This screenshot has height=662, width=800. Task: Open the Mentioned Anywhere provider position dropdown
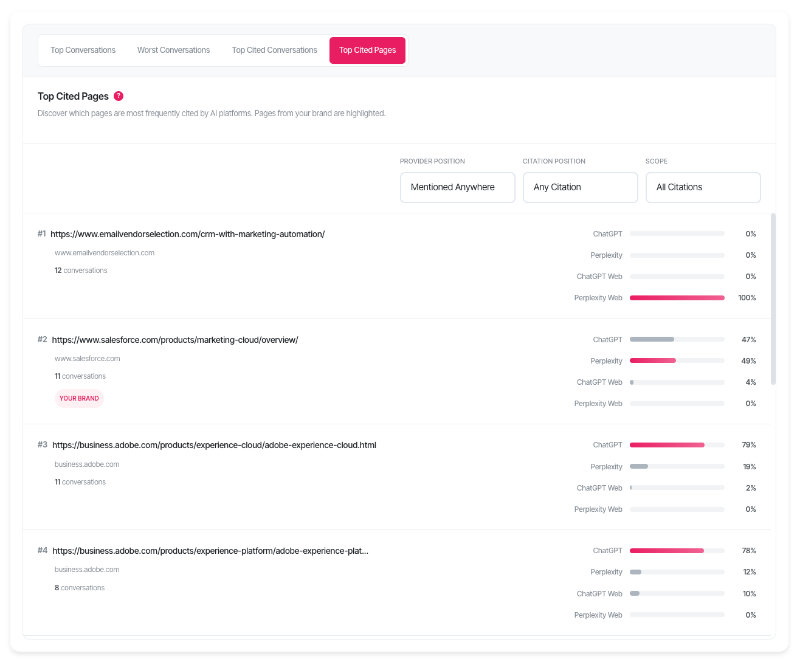coord(457,187)
